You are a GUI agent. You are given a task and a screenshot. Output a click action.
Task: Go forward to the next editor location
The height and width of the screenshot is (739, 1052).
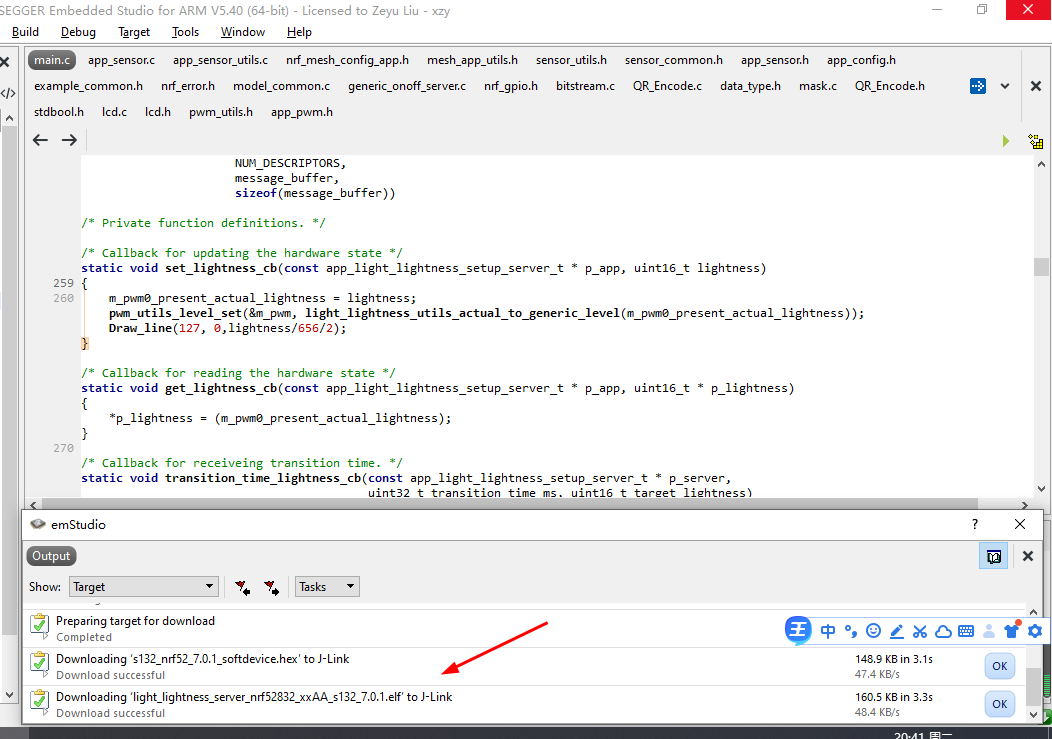click(69, 140)
